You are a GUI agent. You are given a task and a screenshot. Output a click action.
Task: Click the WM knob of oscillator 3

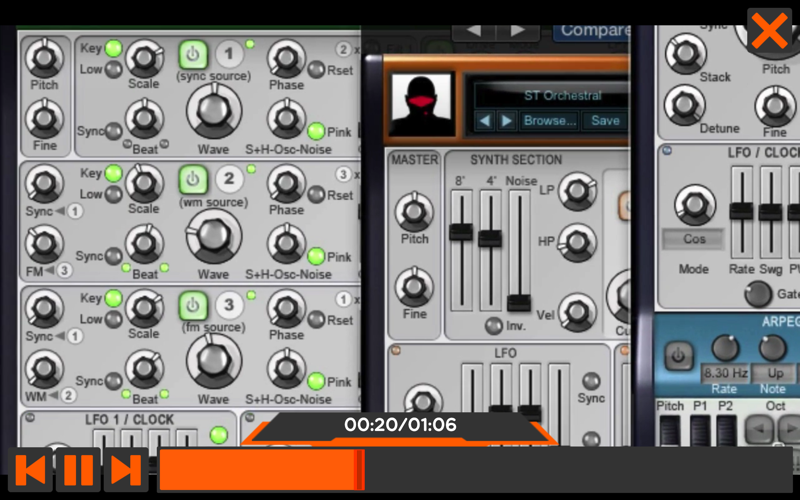pyautogui.click(x=44, y=369)
